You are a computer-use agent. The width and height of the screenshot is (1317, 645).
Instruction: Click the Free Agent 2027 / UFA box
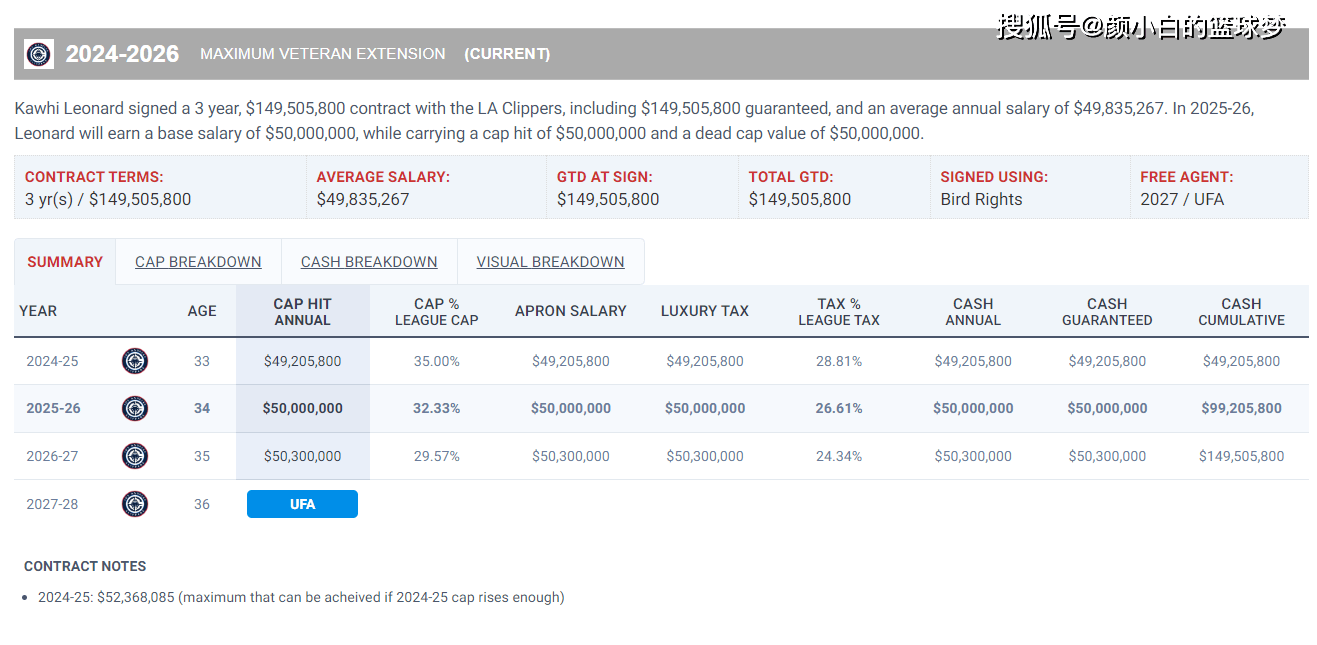point(1219,187)
